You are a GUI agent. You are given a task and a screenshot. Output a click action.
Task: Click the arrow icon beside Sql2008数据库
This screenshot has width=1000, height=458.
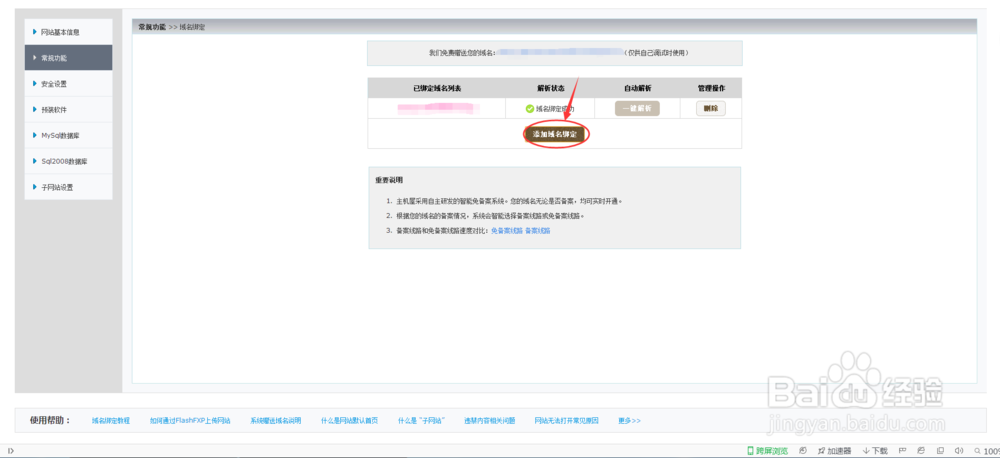click(x=34, y=161)
